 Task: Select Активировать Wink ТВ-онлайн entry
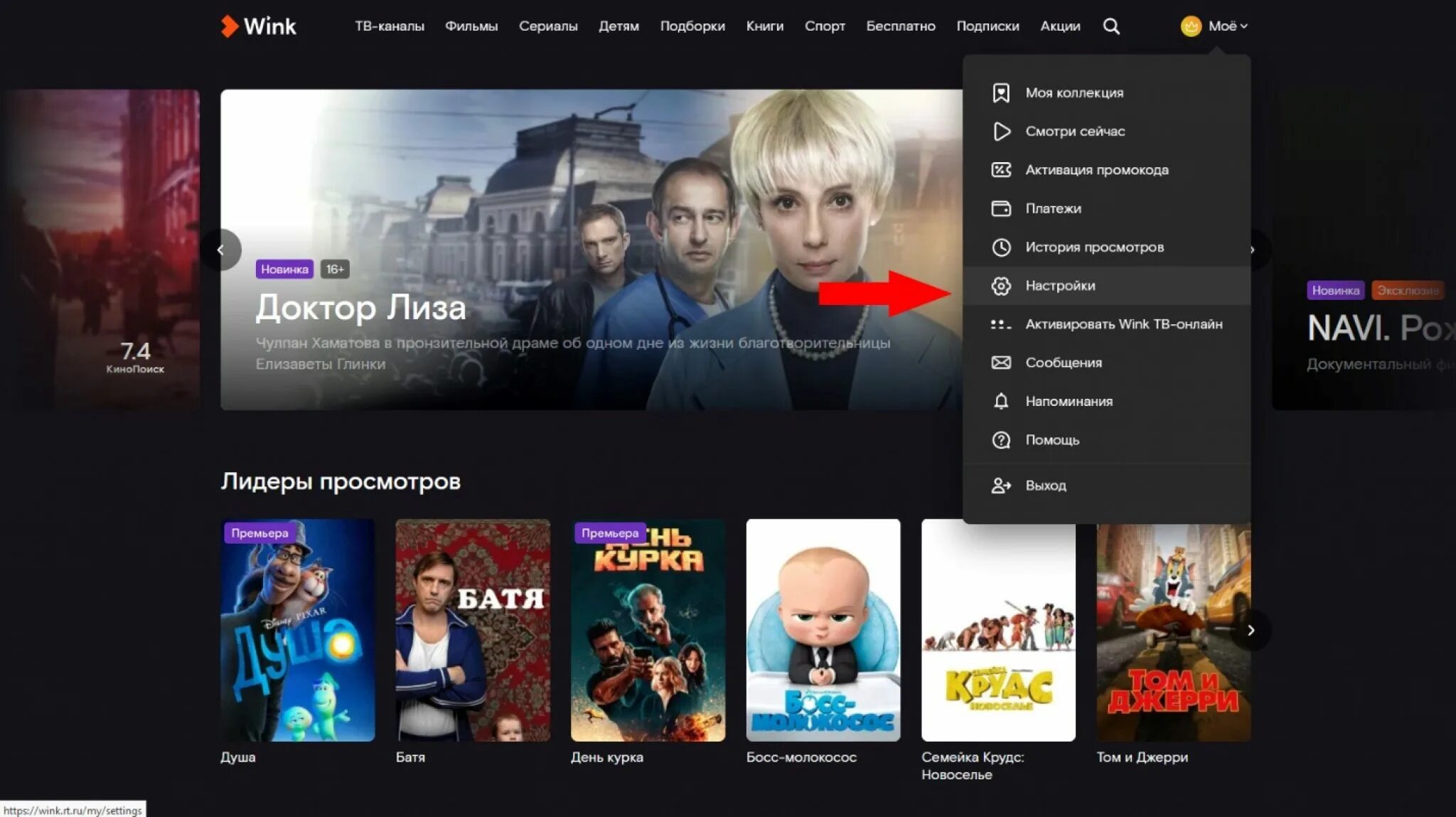point(1106,324)
